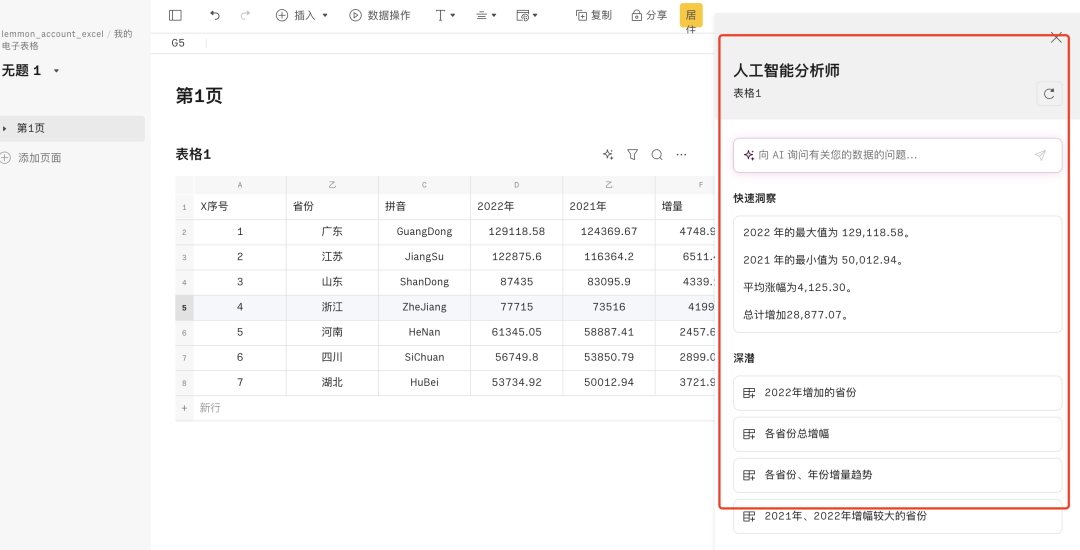
Task: Click the table filter funnel icon
Action: pyautogui.click(x=632, y=155)
